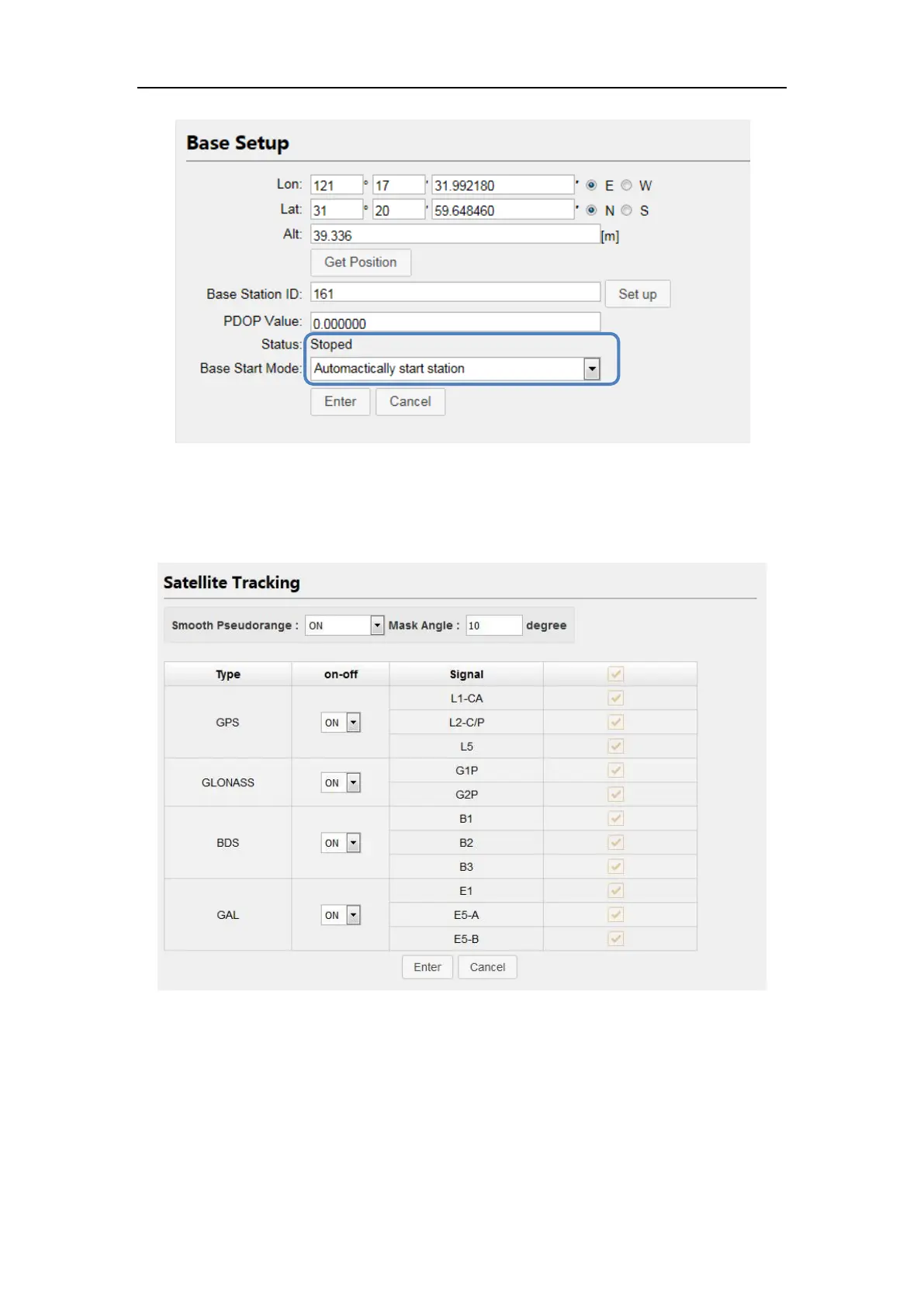
Task: Select the N latitude radio button
Action: [x=591, y=210]
